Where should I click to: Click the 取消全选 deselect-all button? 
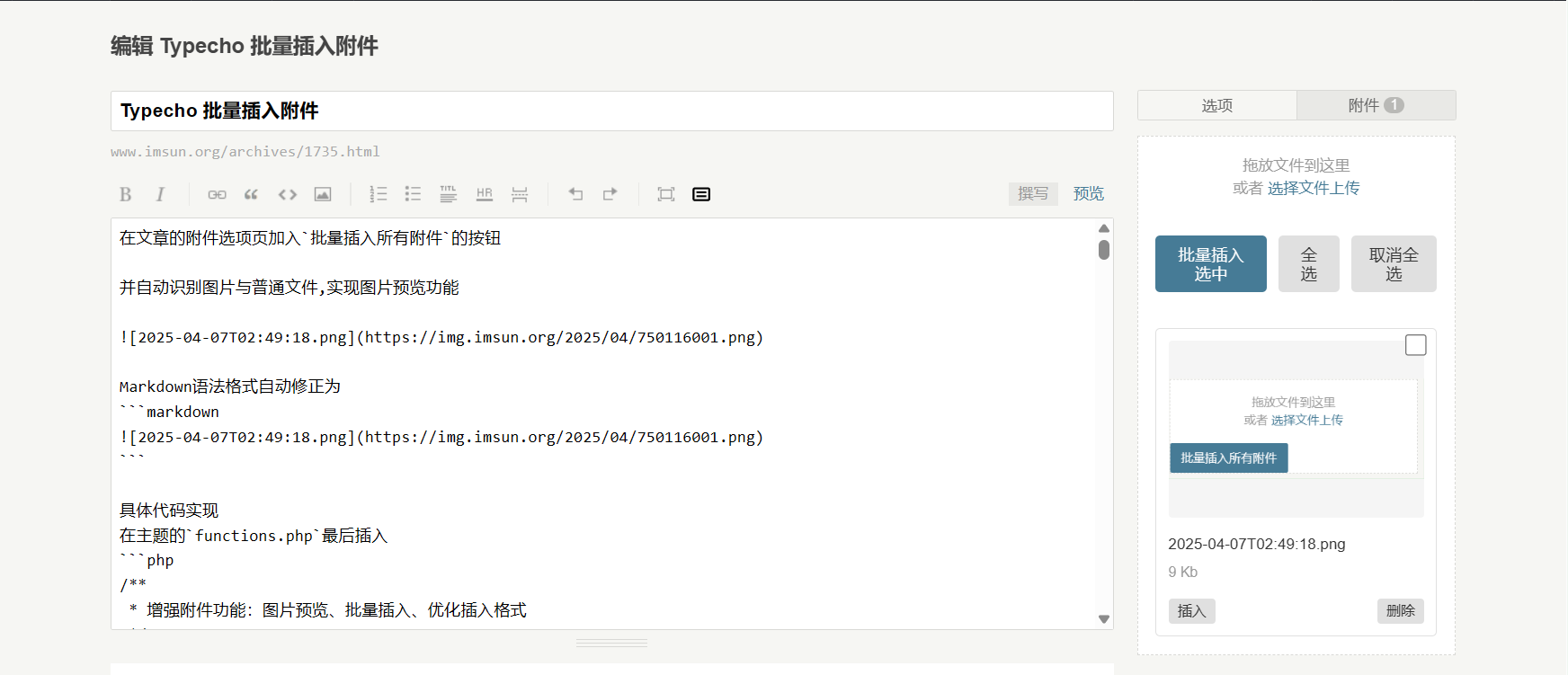1394,264
